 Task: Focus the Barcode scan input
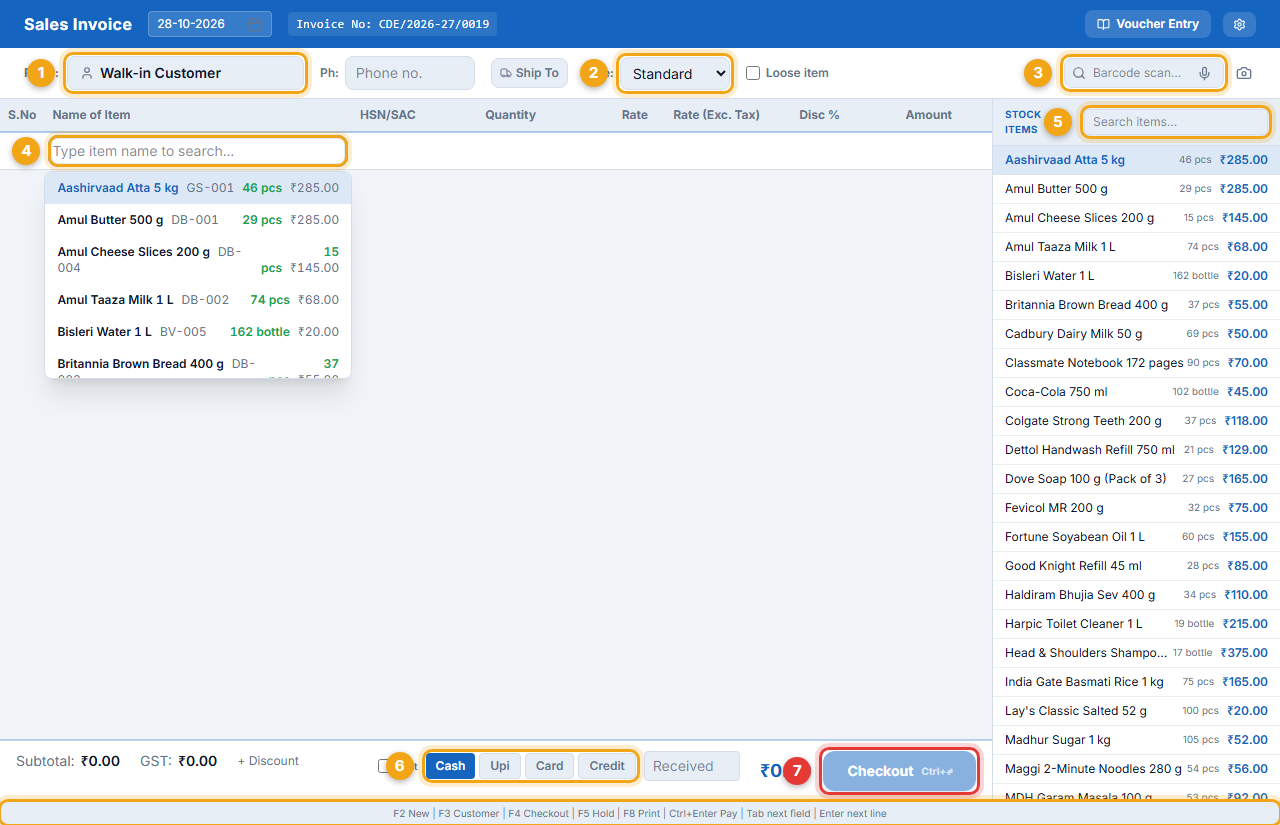[x=1143, y=73]
